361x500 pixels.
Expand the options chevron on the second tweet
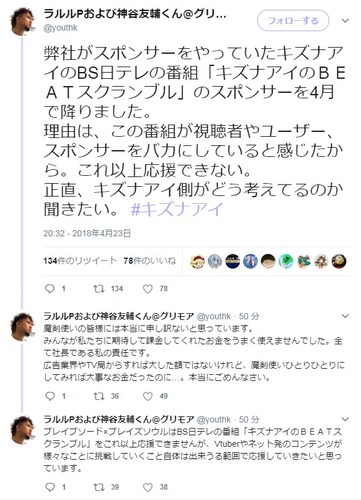(345, 316)
